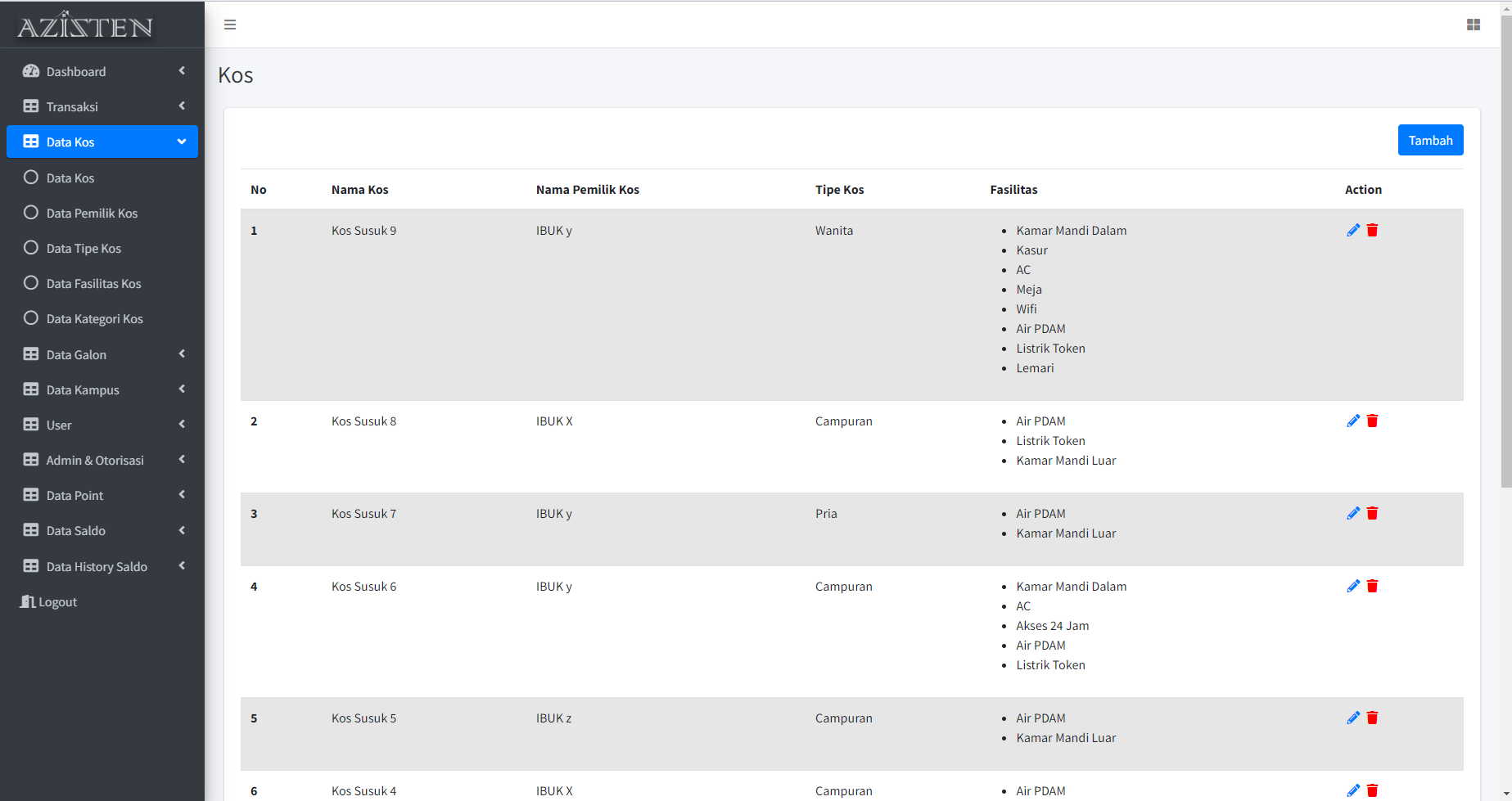Click the hamburger sidebar toggle icon
The width and height of the screenshot is (1512, 801).
230,25
